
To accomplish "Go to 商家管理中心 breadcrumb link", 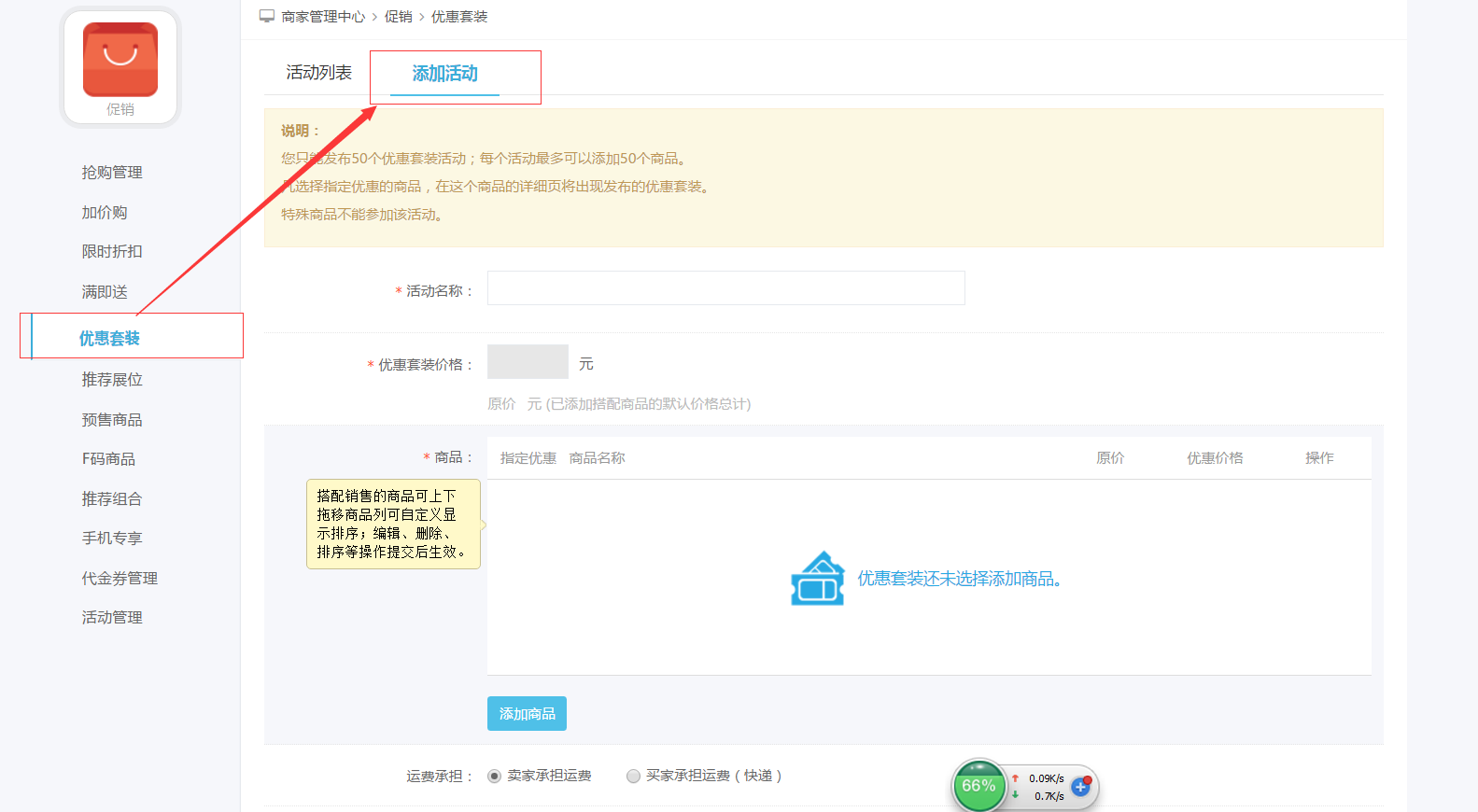I will point(323,17).
